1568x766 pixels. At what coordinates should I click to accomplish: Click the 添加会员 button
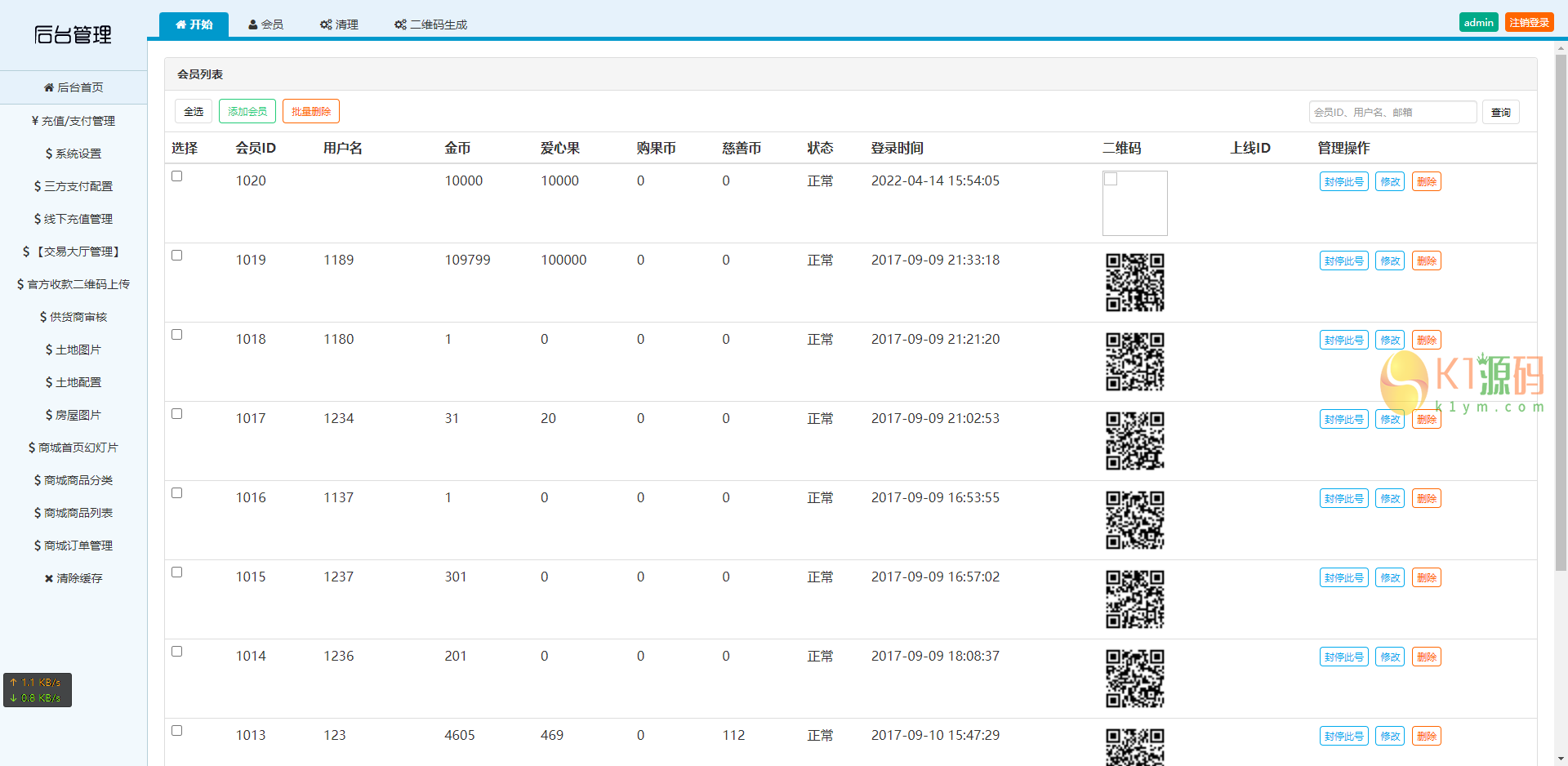coord(247,112)
